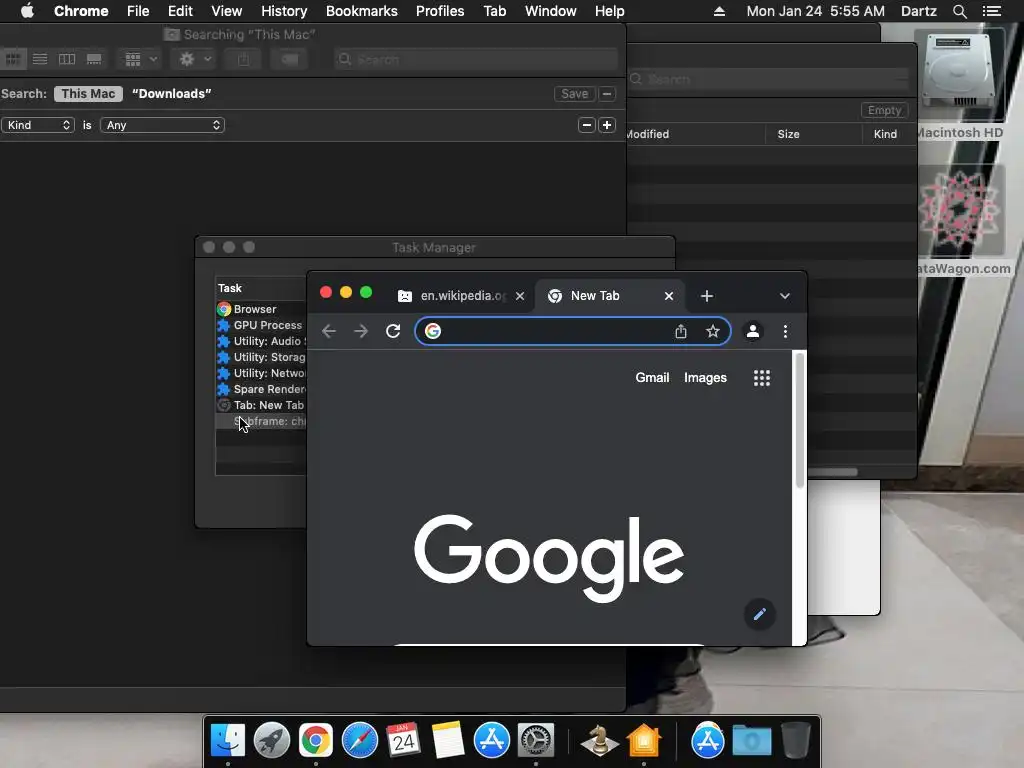
Task: Open the Finder action gear menu
Action: click(194, 59)
